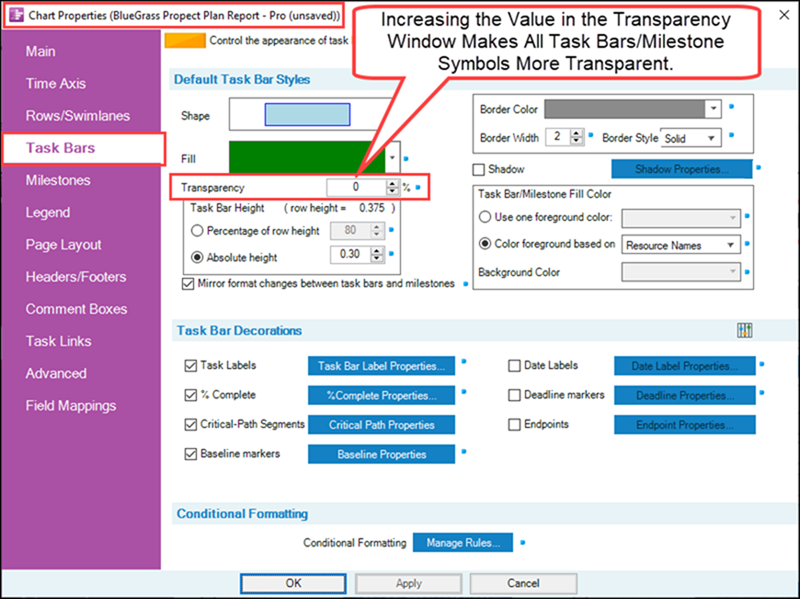Open the Fill color dropdown arrow
This screenshot has height=599, width=800.
tap(392, 158)
